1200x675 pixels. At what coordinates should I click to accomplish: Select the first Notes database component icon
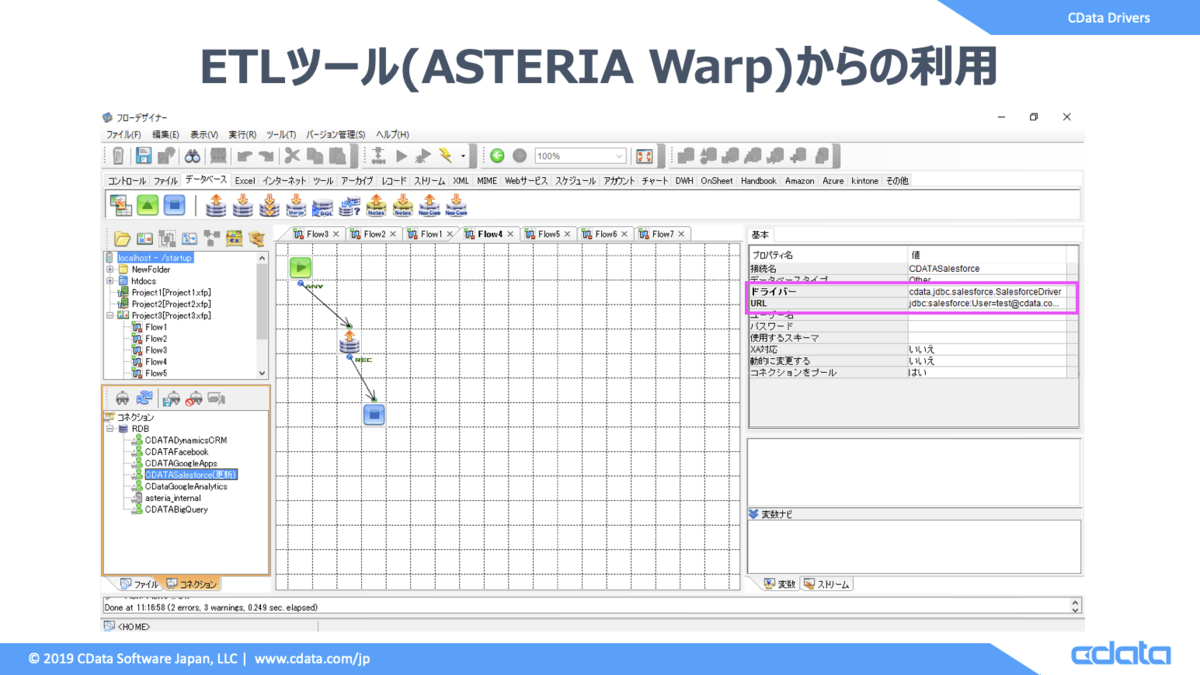pos(376,206)
